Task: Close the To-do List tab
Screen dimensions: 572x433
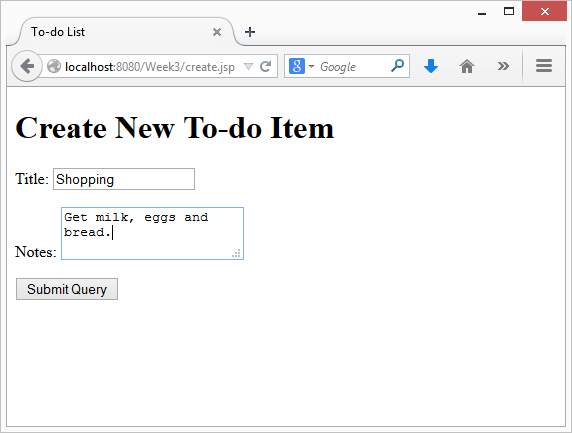Action: coord(217,32)
